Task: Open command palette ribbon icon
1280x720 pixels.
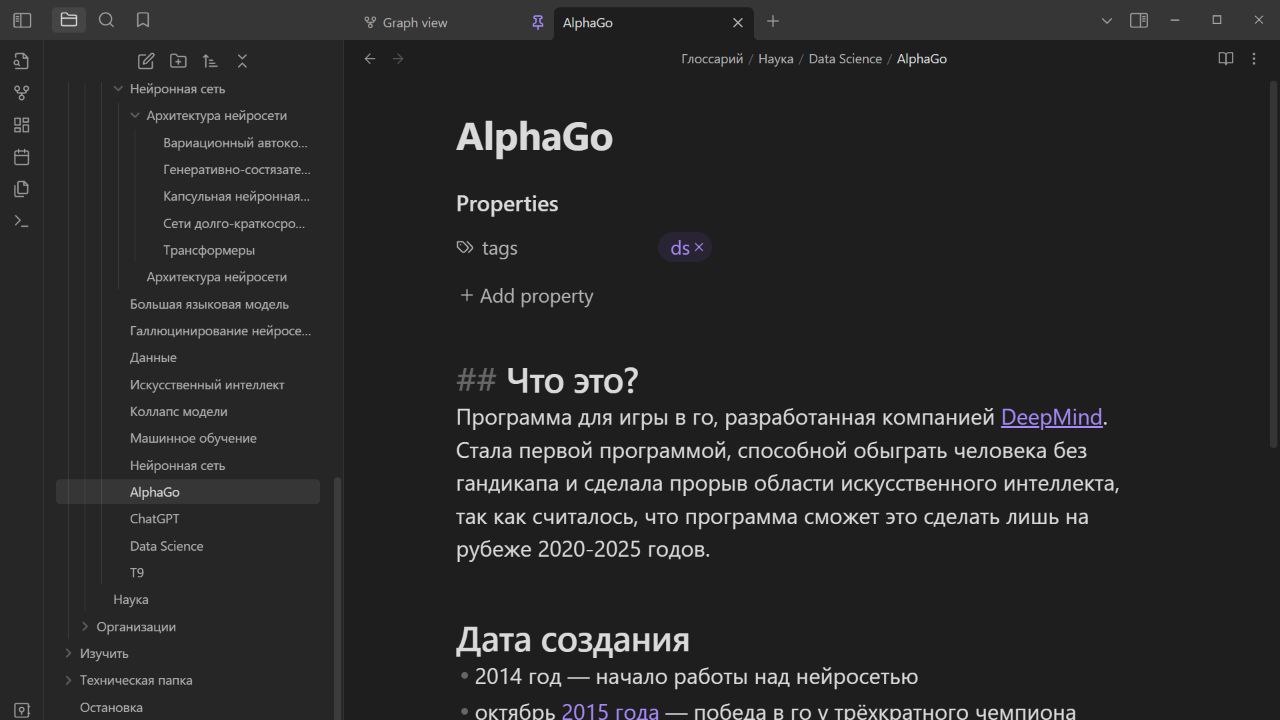Action: click(x=22, y=221)
